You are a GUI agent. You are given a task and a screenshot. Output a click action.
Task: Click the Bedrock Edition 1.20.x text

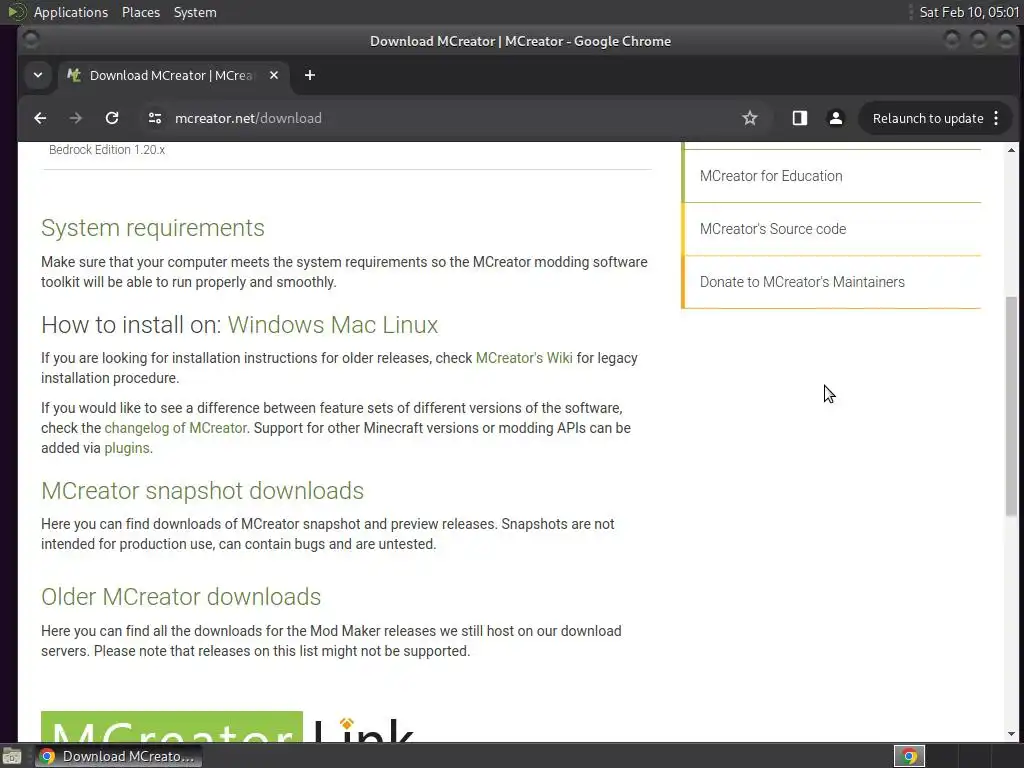[x=107, y=150]
